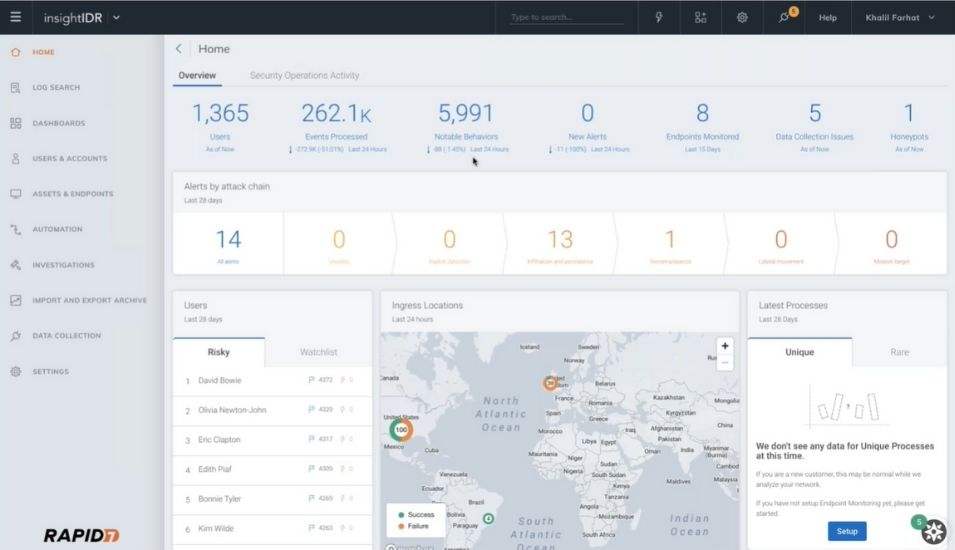955x550 pixels.
Task: Zoom in on the Ingress Locations map
Action: pyautogui.click(x=725, y=346)
